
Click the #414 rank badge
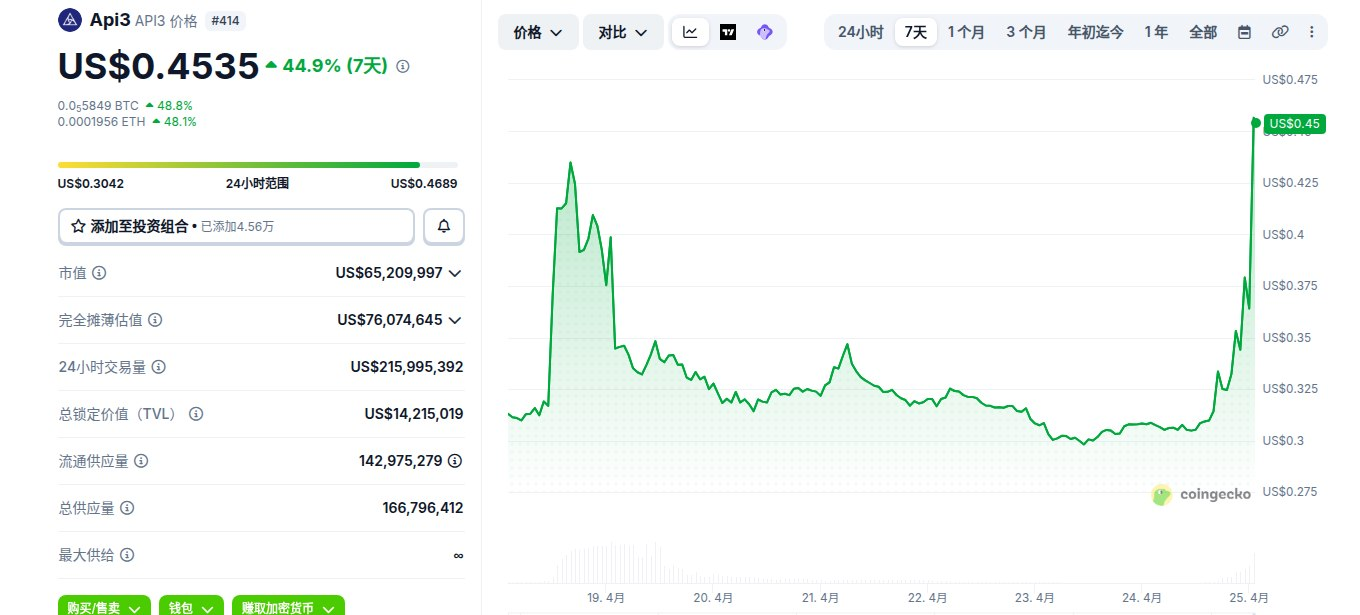point(226,20)
